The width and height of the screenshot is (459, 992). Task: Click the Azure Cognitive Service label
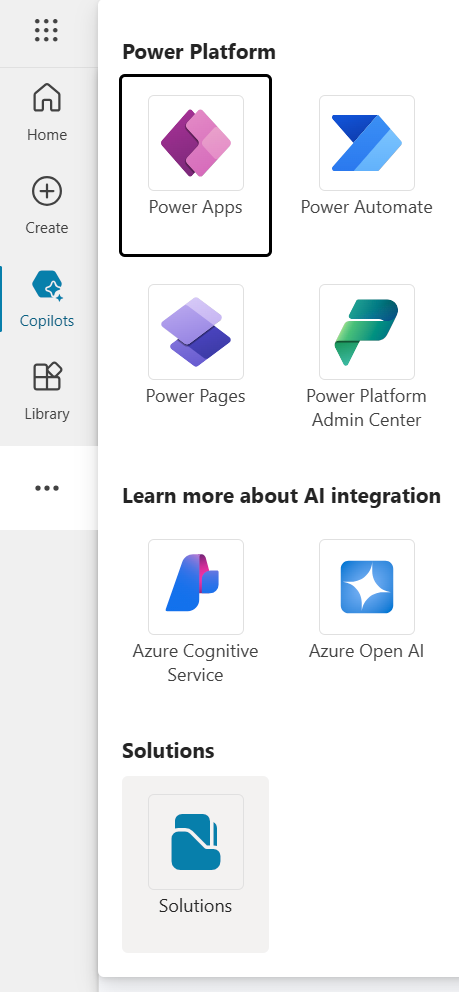195,663
